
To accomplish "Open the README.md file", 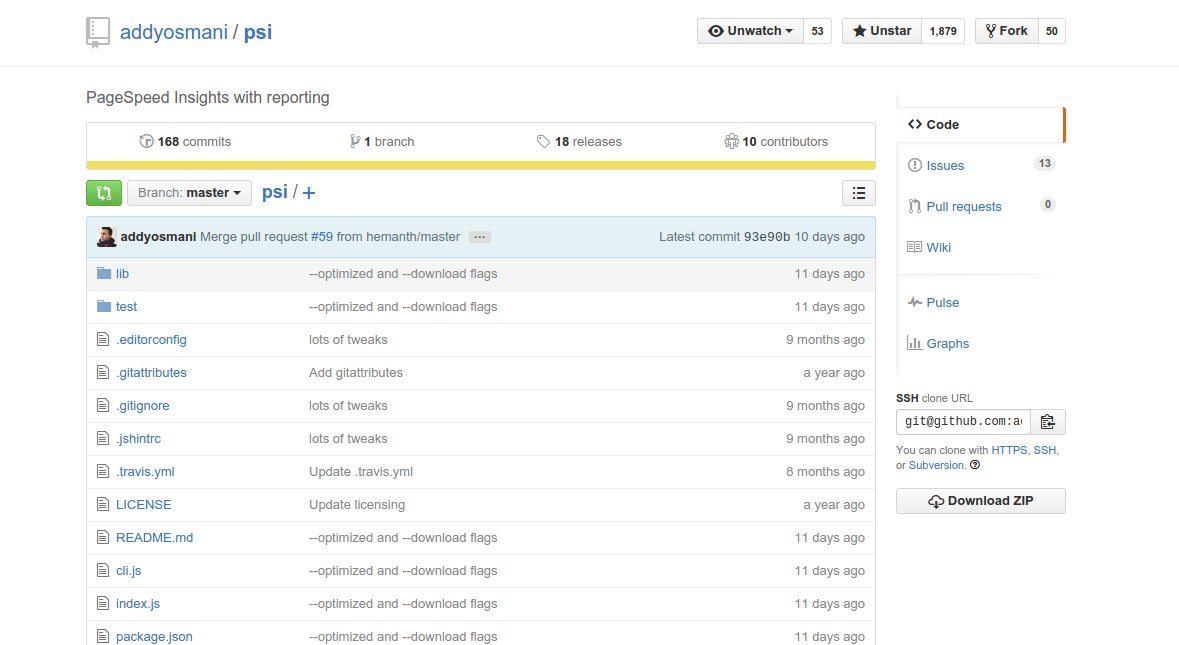I will [154, 538].
